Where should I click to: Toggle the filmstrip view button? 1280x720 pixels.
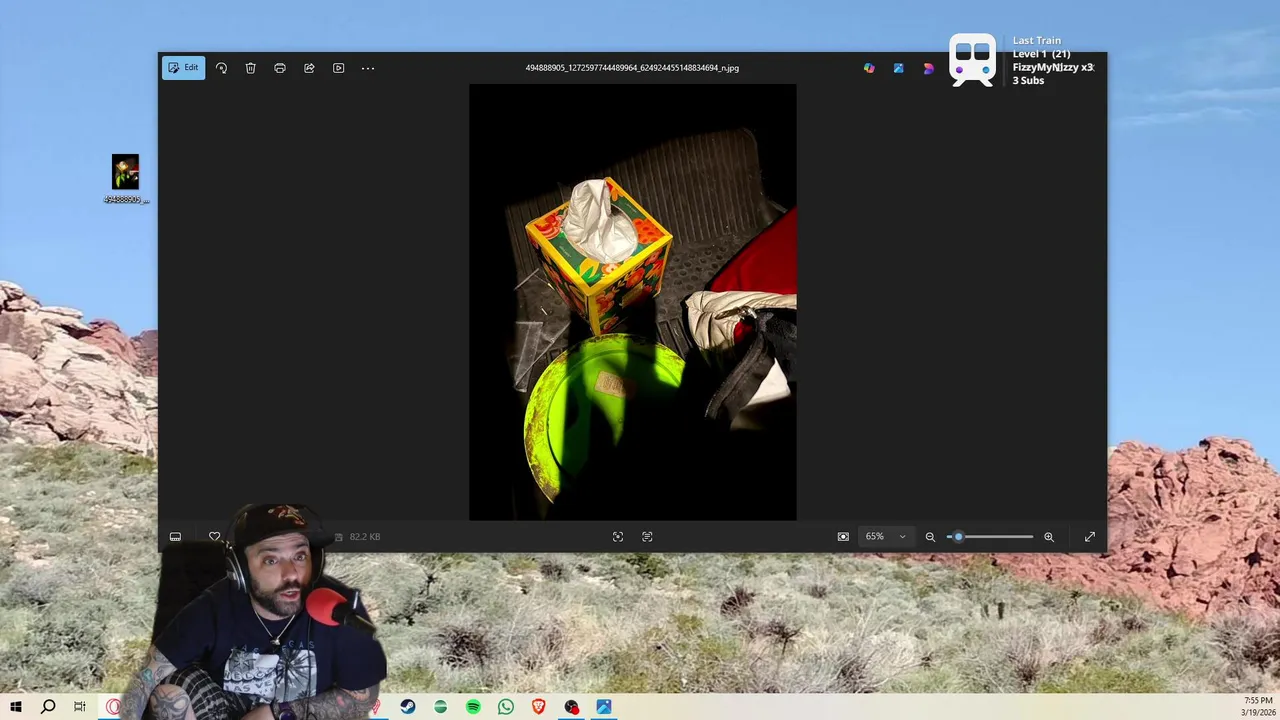point(175,537)
